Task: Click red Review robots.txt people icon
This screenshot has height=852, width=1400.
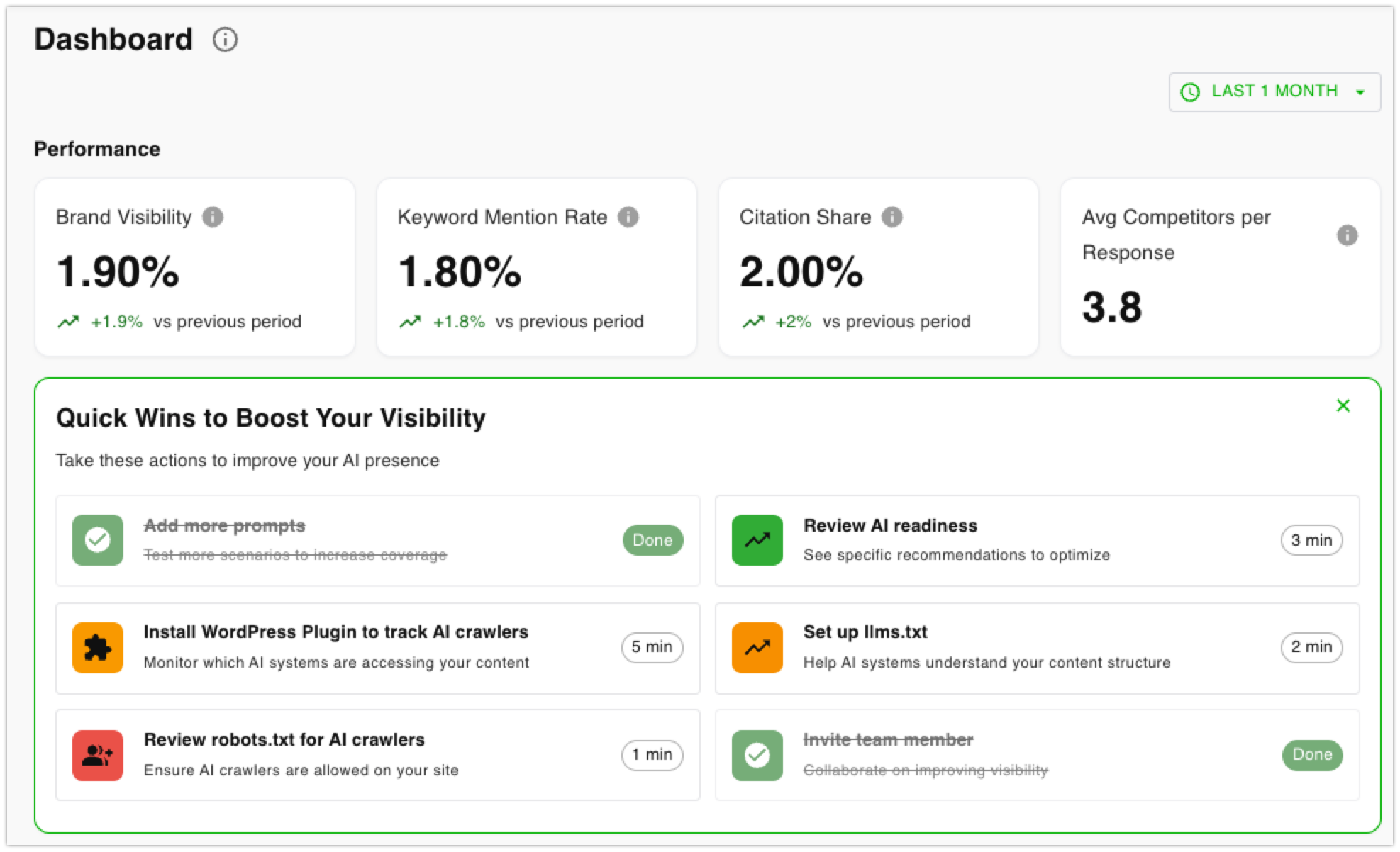Action: coord(98,755)
